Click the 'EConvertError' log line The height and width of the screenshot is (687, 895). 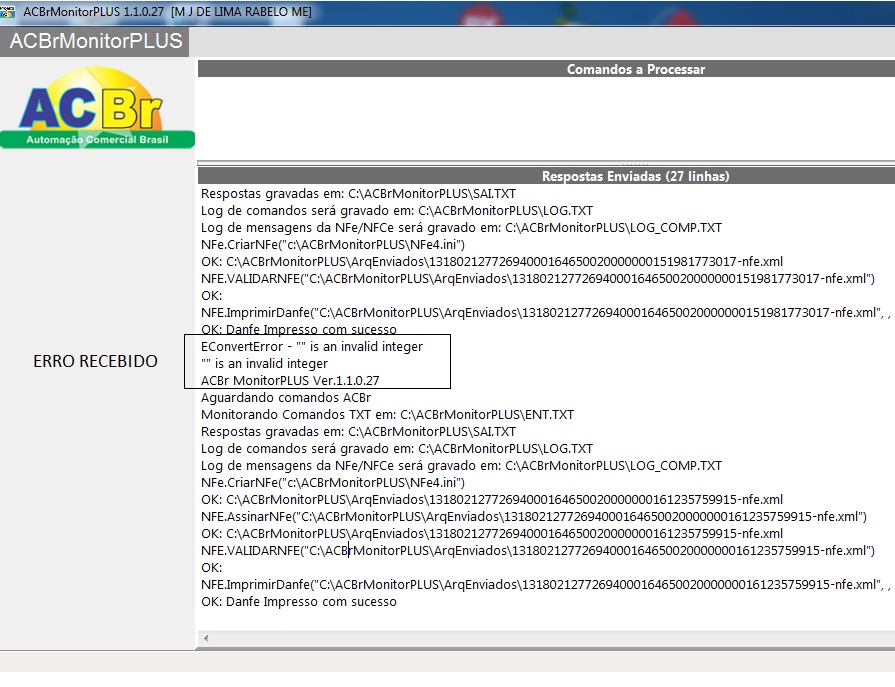pyautogui.click(x=312, y=346)
